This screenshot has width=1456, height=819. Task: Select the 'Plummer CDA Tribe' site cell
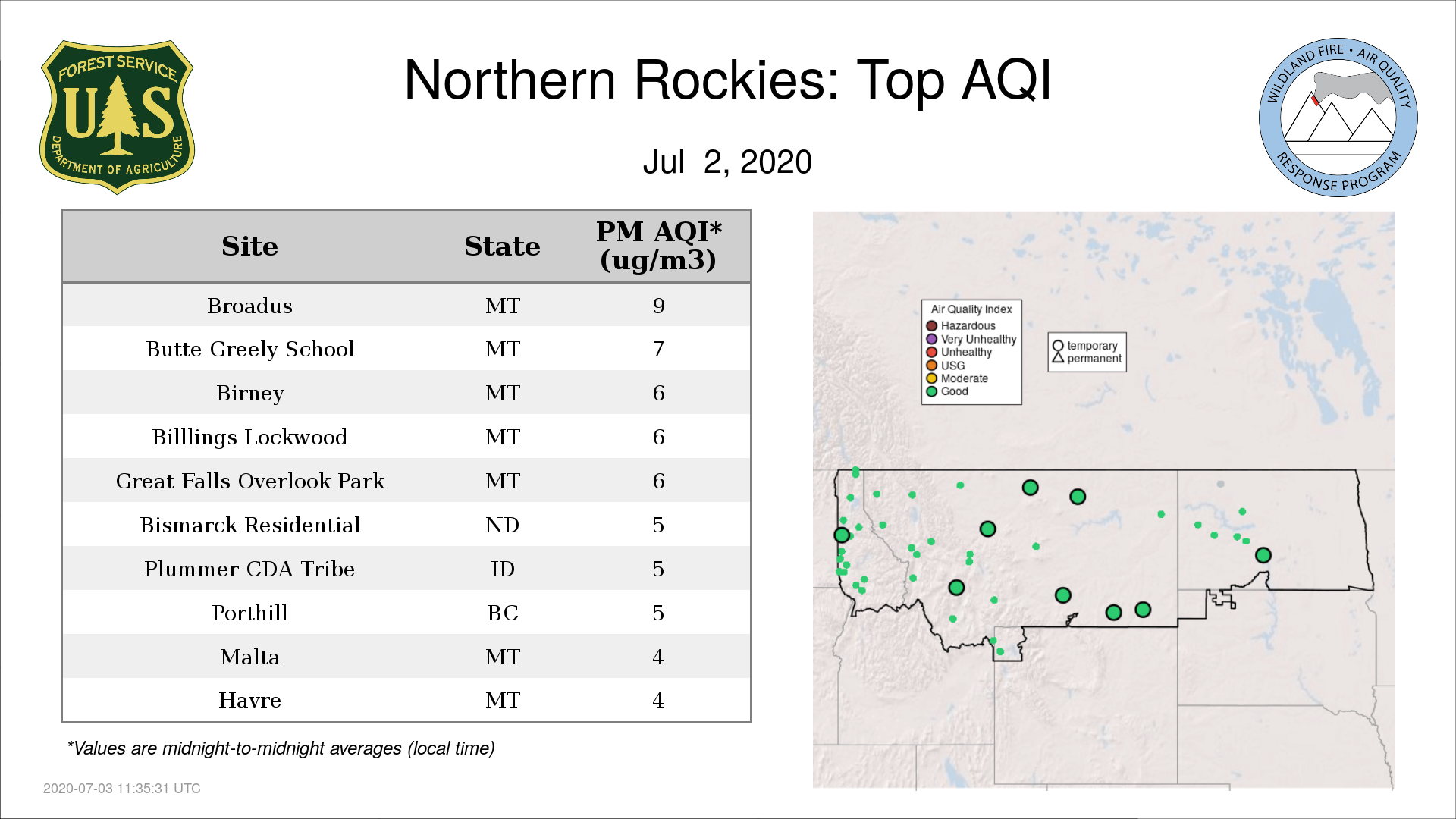pyautogui.click(x=250, y=570)
